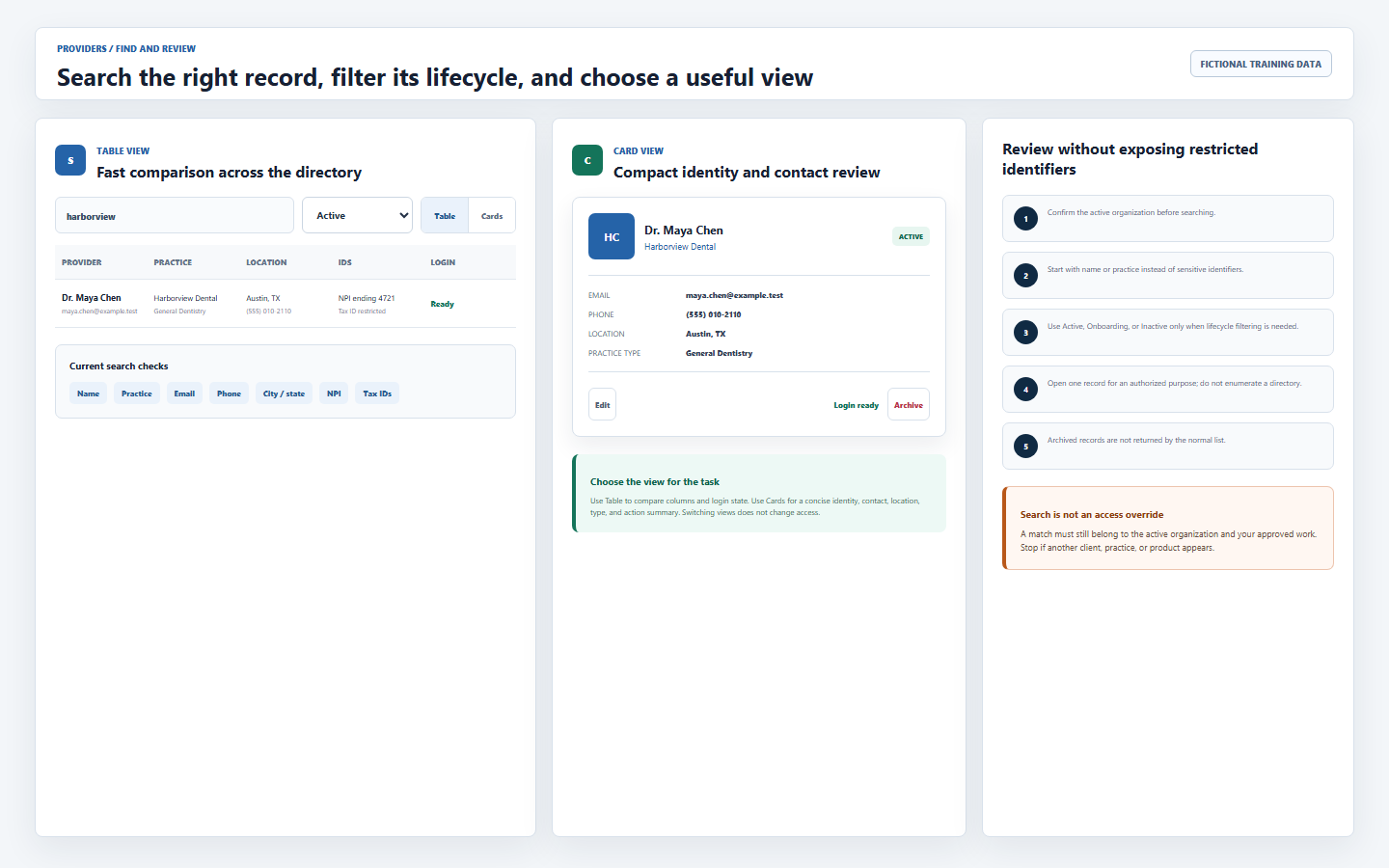Click the Archived records not returned step

point(1168,446)
